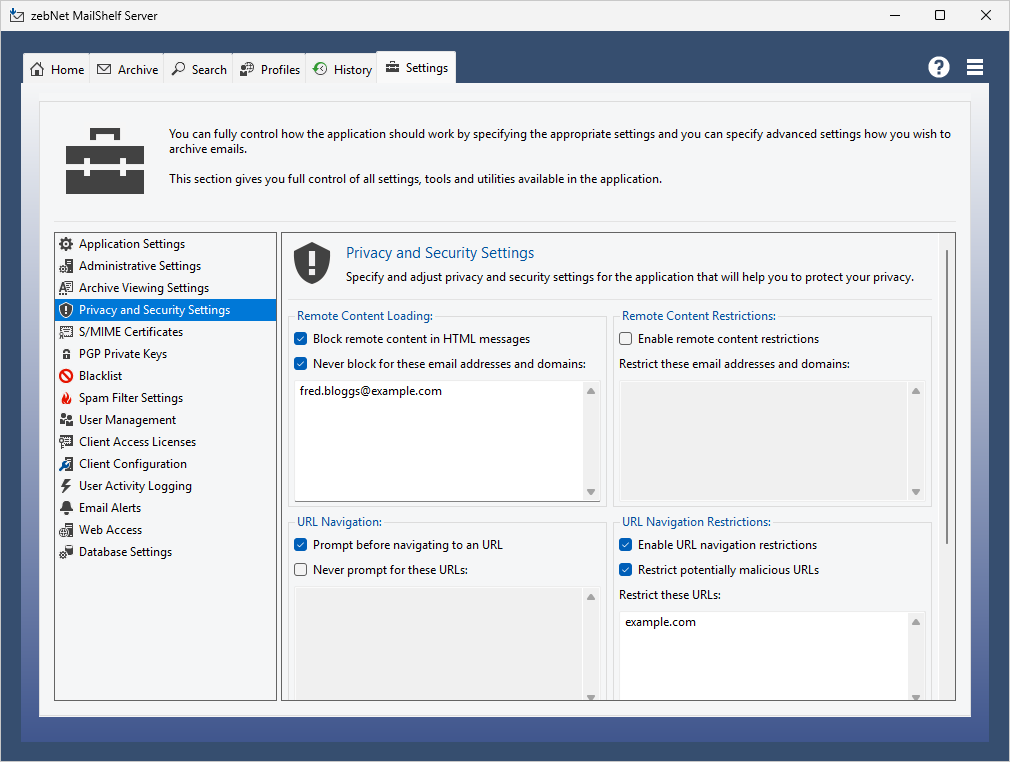The height and width of the screenshot is (762, 1010).
Task: Click the Blacklist prohibition icon
Action: (x=66, y=376)
